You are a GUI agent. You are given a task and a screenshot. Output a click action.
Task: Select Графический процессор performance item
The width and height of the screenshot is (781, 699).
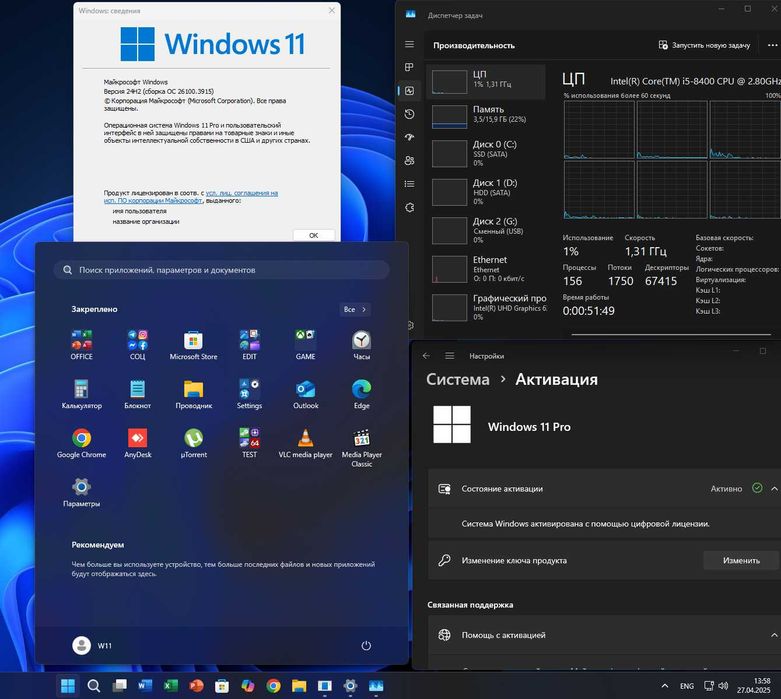[486, 307]
